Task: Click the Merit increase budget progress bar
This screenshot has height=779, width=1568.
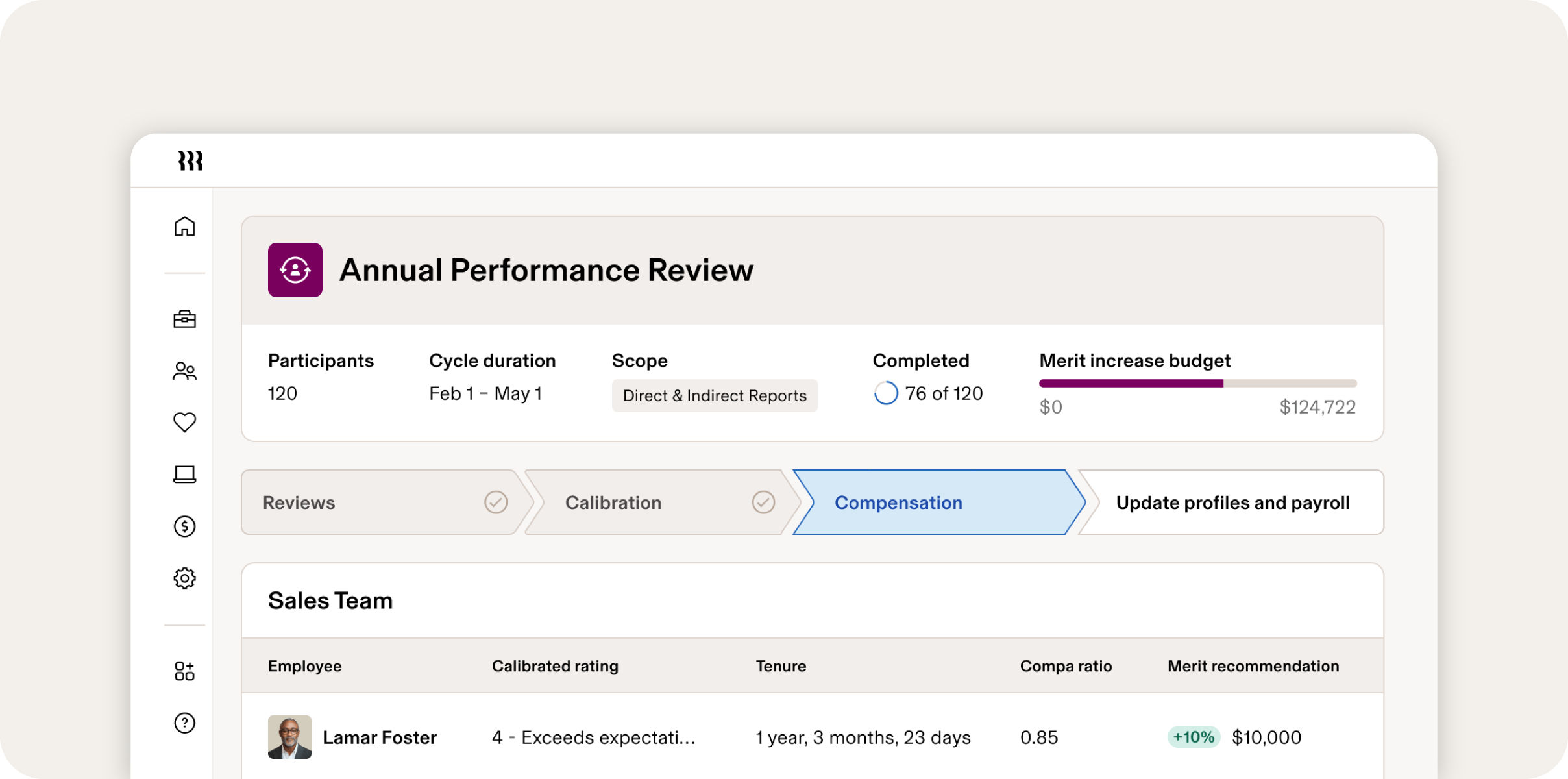Action: pos(1198,384)
